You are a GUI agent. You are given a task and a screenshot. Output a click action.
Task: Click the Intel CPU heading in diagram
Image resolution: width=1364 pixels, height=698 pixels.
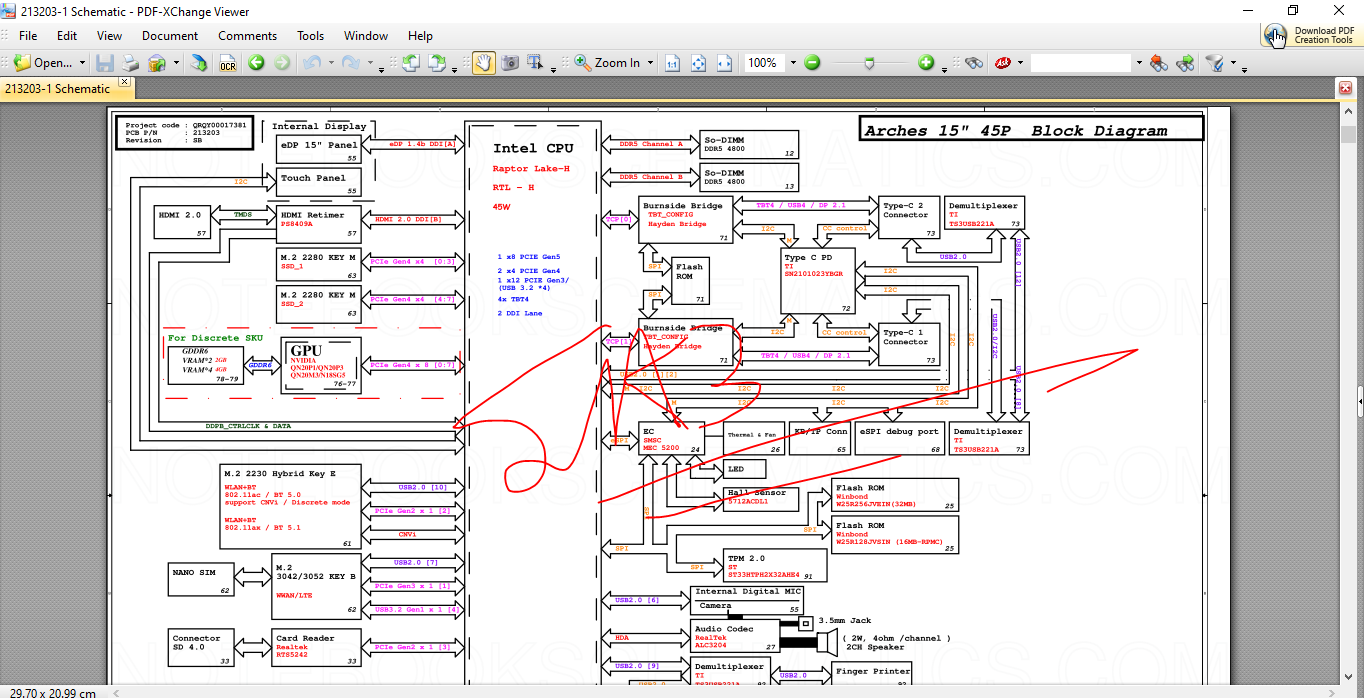(533, 149)
